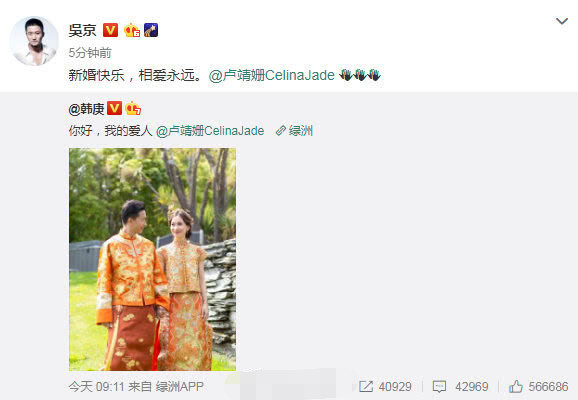Image resolution: width=578 pixels, height=400 pixels.
Task: Open the 绿洲 attached link
Action: (294, 131)
